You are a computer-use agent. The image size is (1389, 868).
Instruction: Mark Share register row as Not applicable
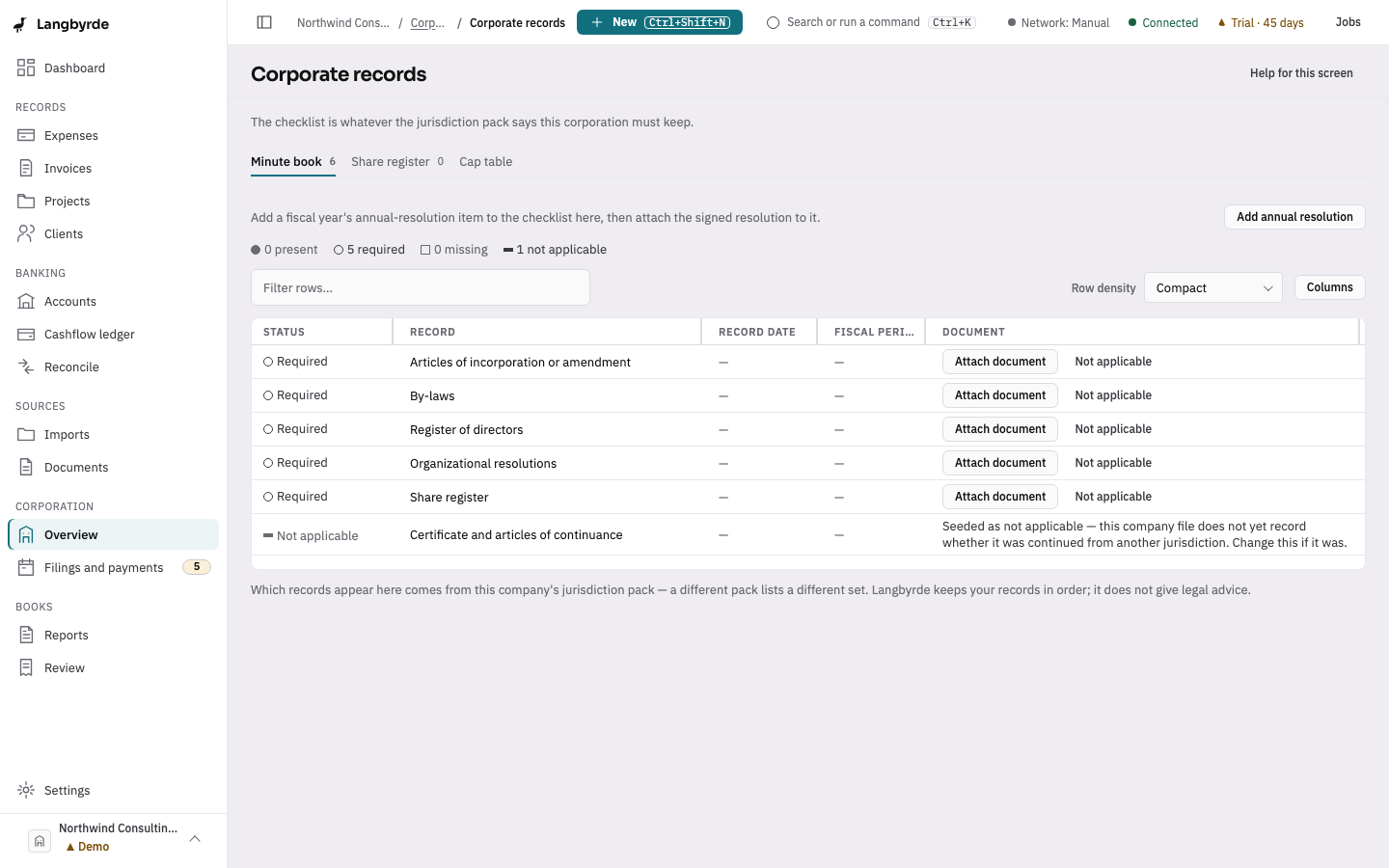point(1113,497)
